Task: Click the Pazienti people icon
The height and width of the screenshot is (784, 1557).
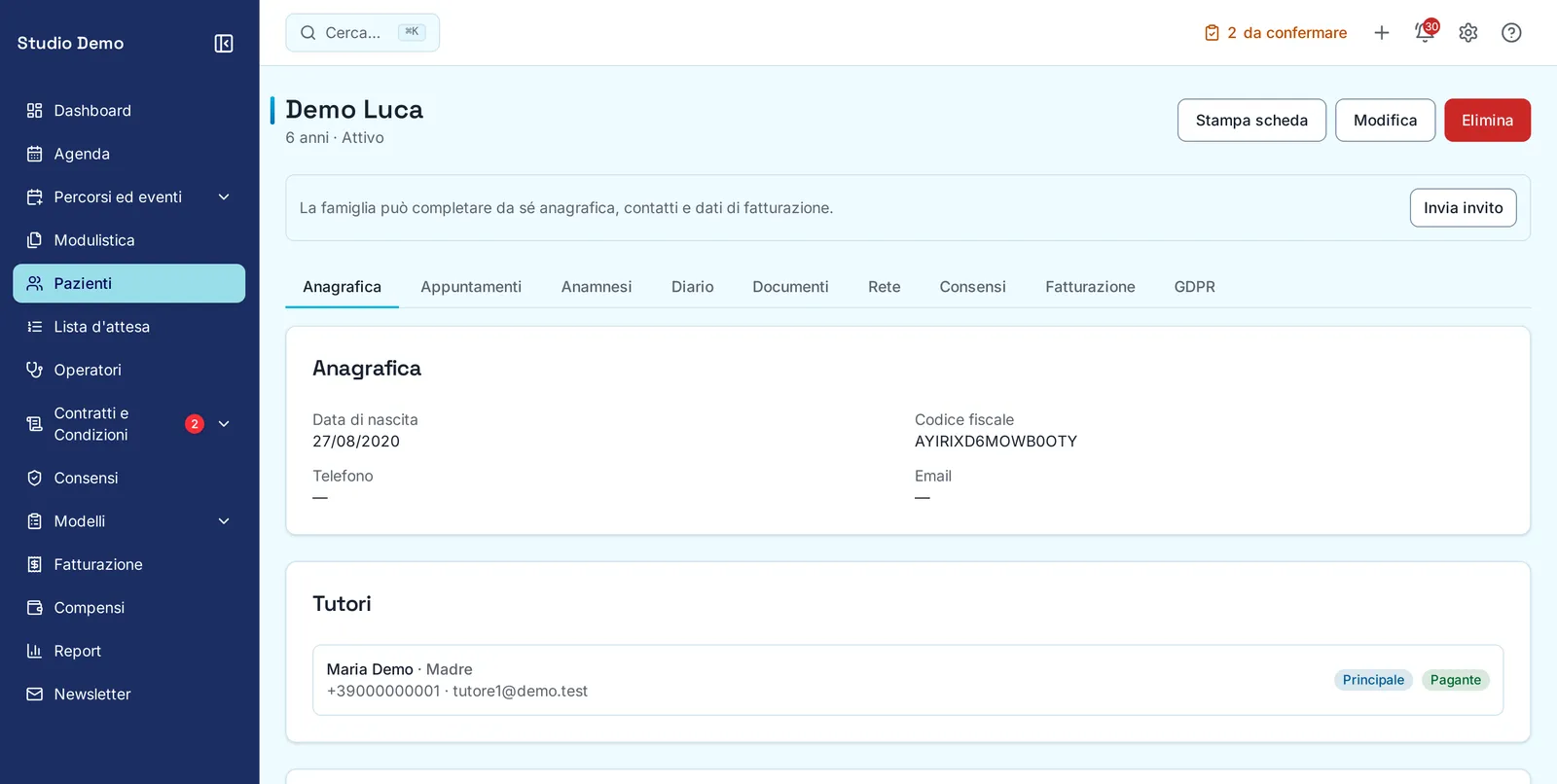Action: click(x=35, y=283)
